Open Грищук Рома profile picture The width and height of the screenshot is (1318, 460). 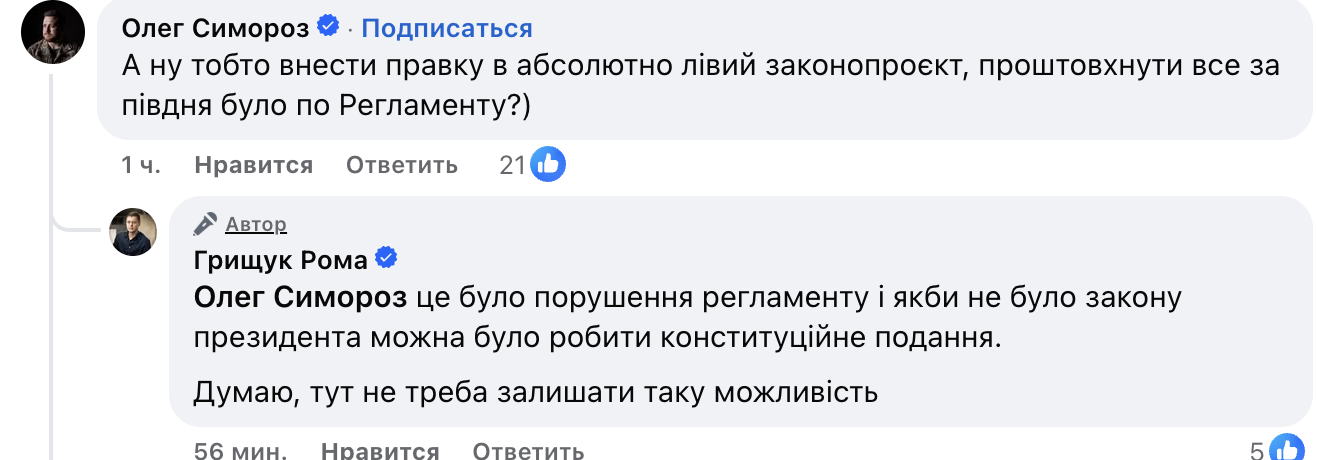click(x=133, y=233)
